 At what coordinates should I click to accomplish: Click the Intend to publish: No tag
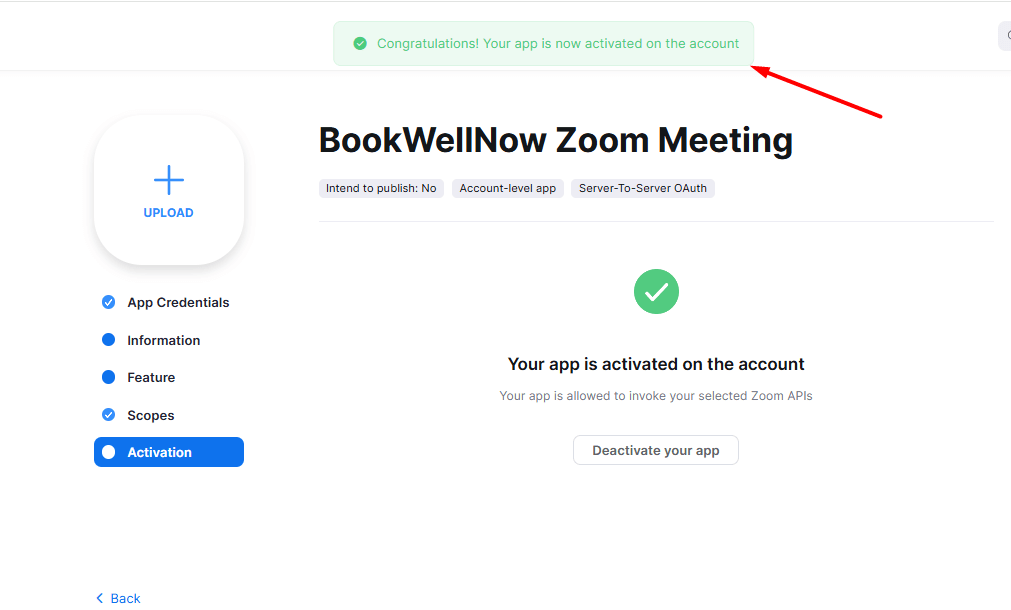point(381,188)
